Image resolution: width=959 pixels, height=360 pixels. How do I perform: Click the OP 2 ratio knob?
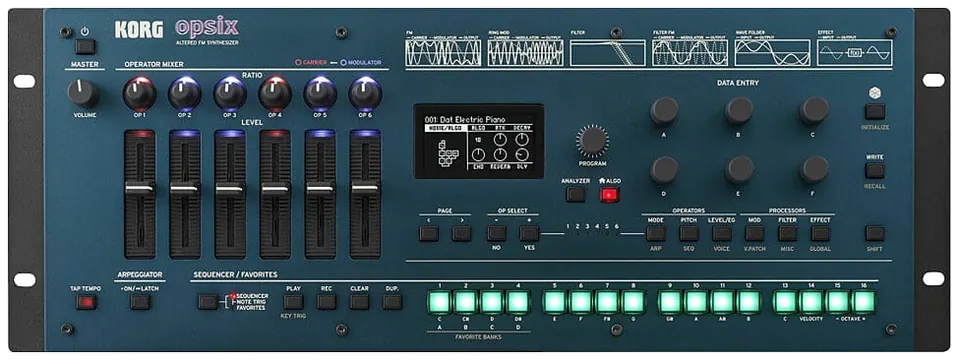pyautogui.click(x=185, y=94)
